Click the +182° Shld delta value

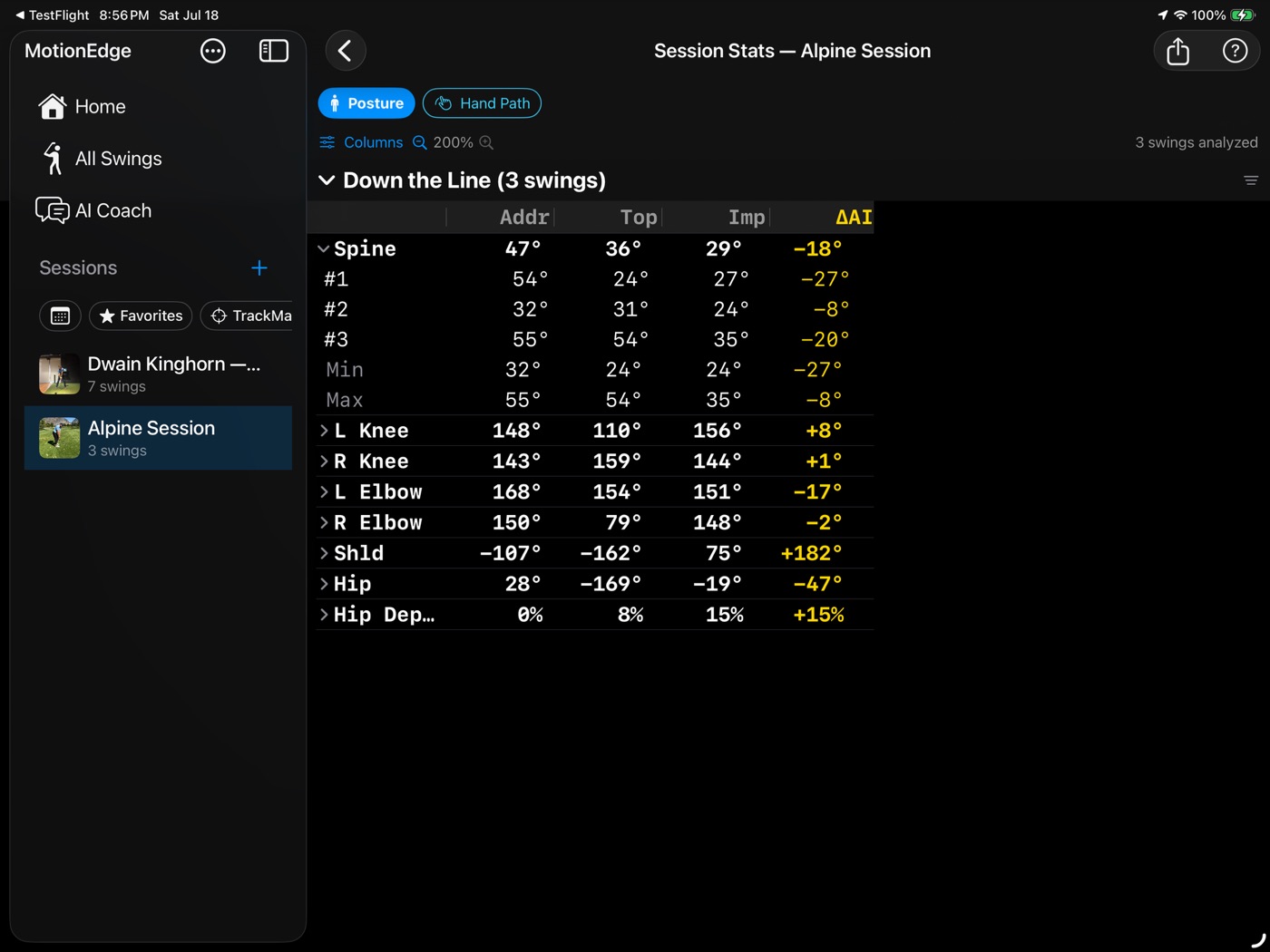click(811, 553)
